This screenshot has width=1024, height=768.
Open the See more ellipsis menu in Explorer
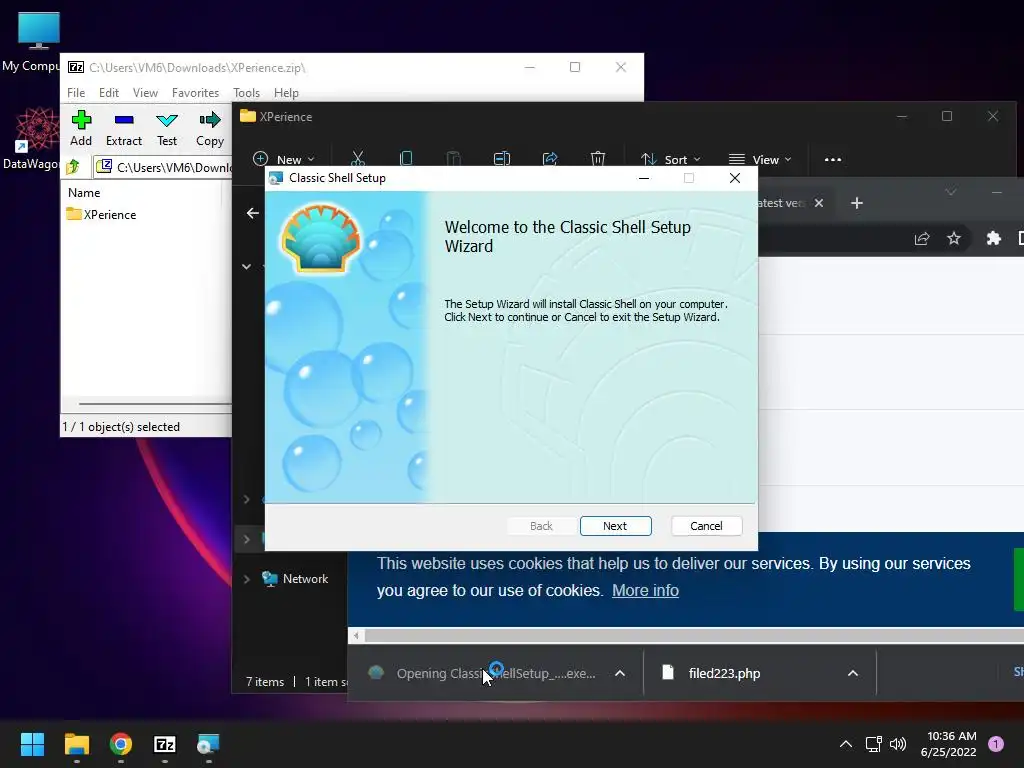833,159
